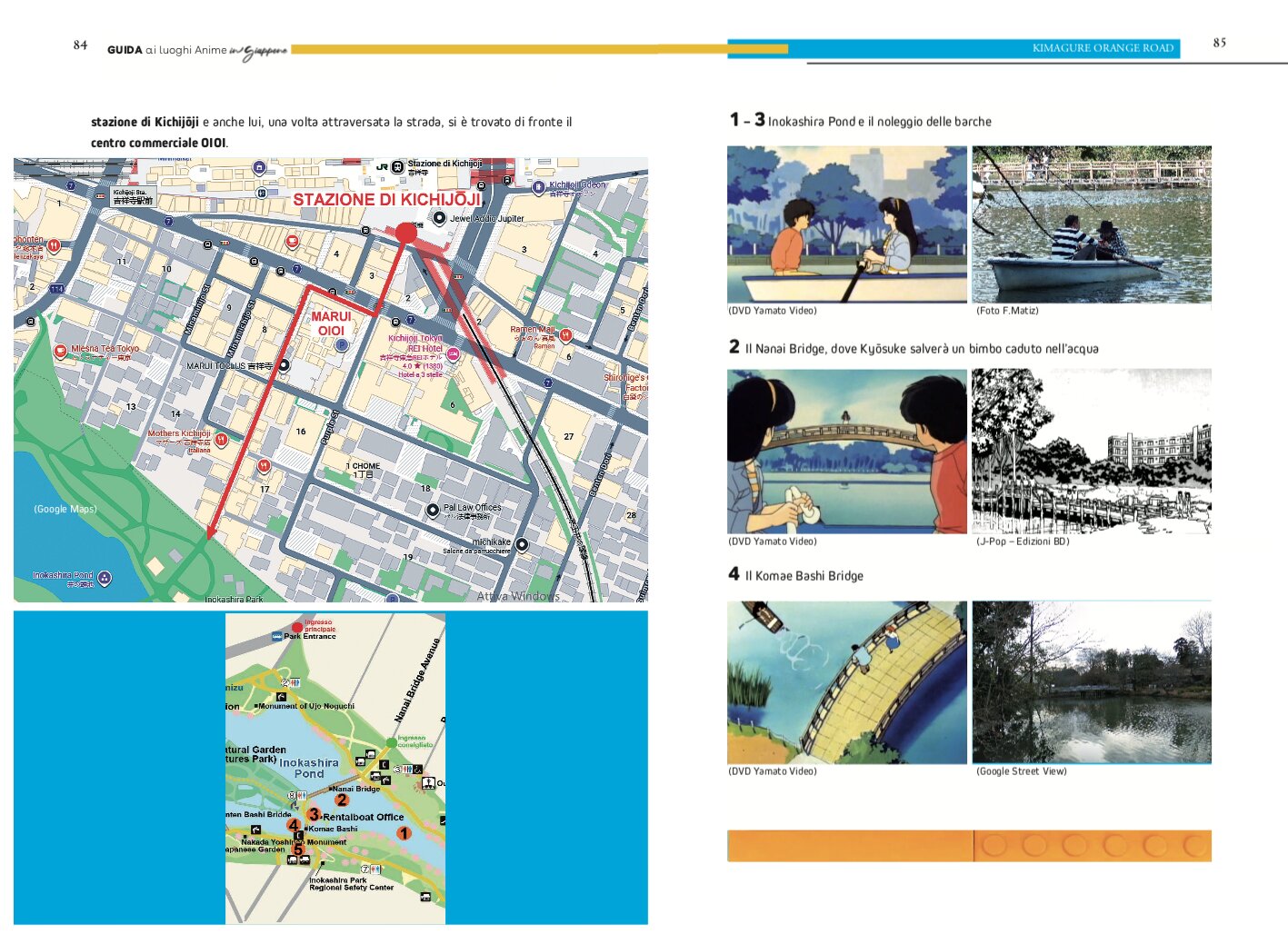The width and height of the screenshot is (1288, 934).
Task: Click the bold text 'centro commerciale OIOI'
Action: click(158, 143)
